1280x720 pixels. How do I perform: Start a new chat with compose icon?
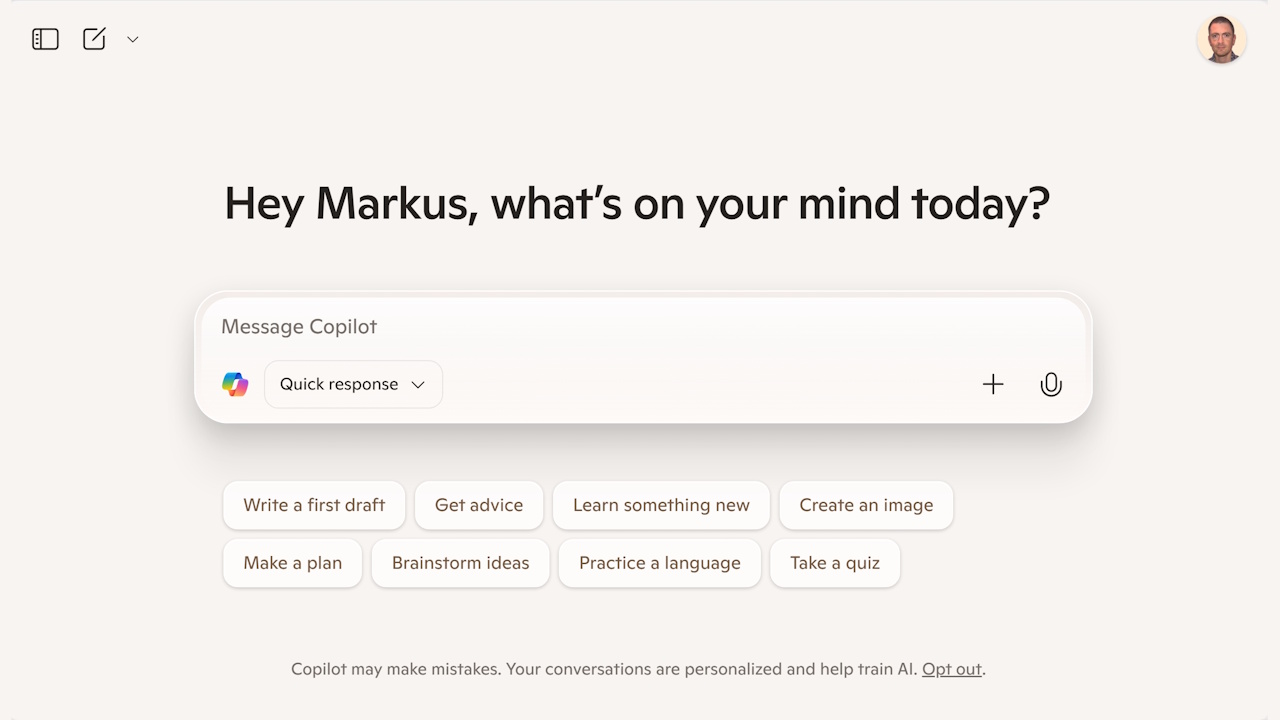94,39
